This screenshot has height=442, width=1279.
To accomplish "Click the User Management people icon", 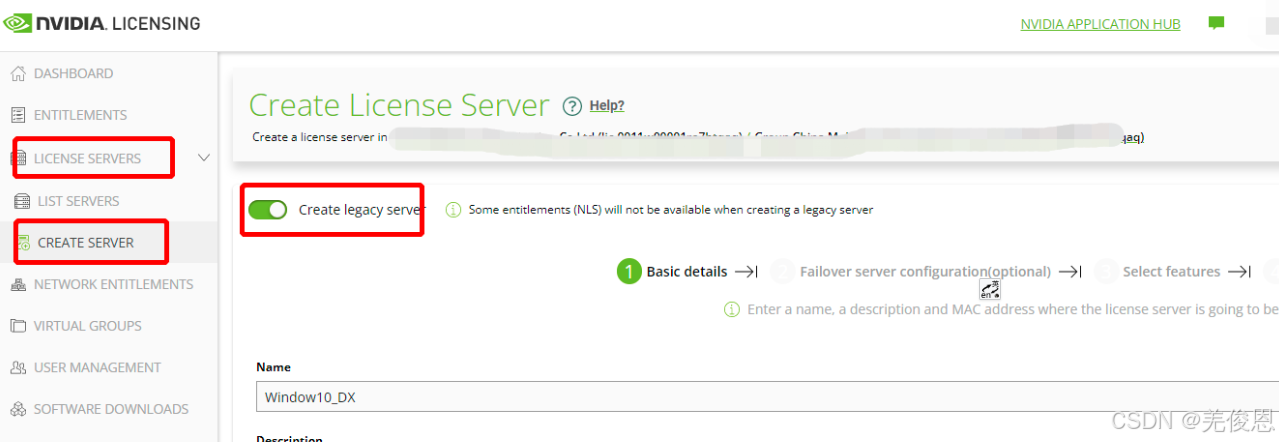I will (17, 368).
